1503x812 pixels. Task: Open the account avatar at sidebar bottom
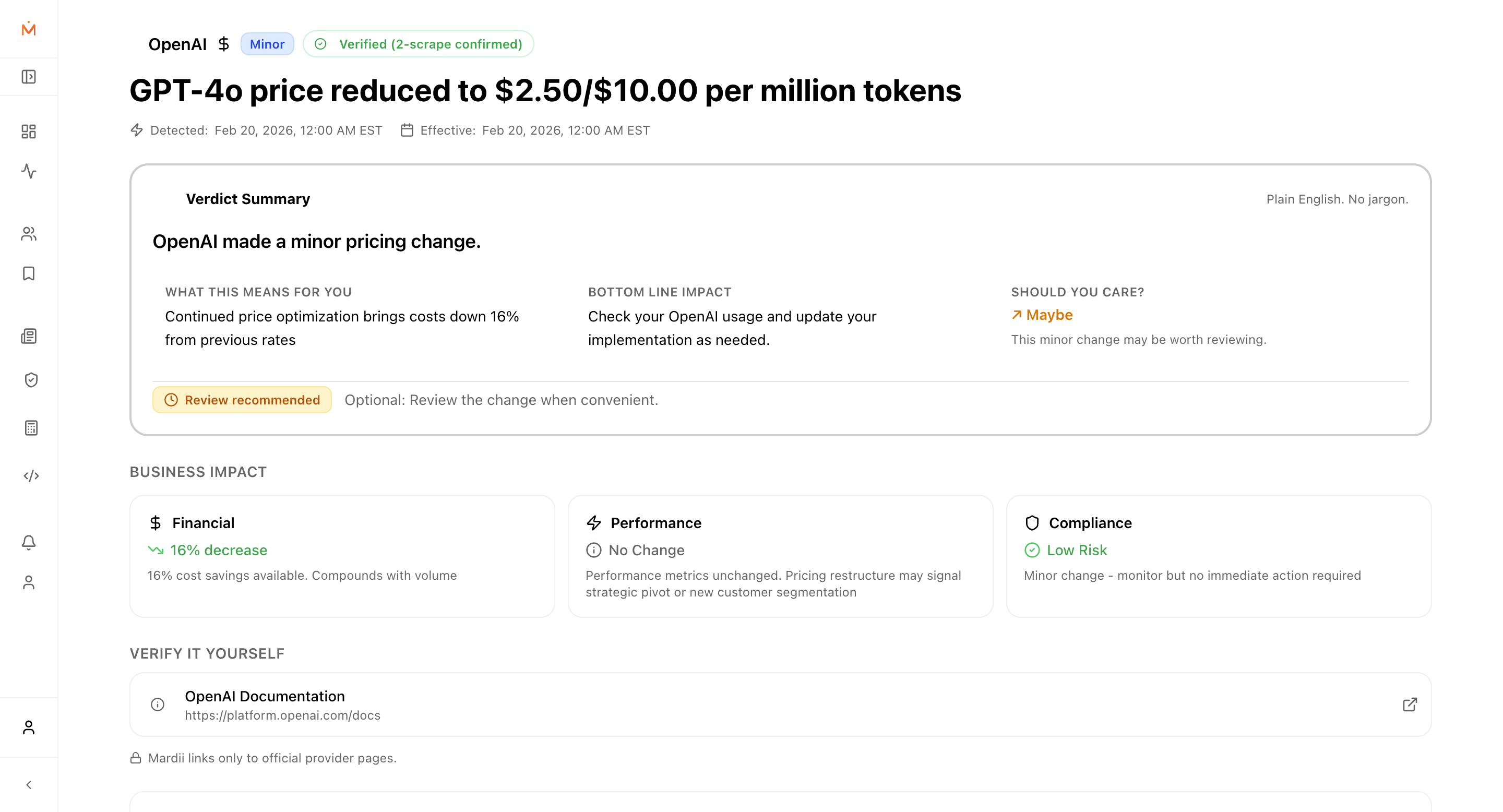[x=29, y=727]
